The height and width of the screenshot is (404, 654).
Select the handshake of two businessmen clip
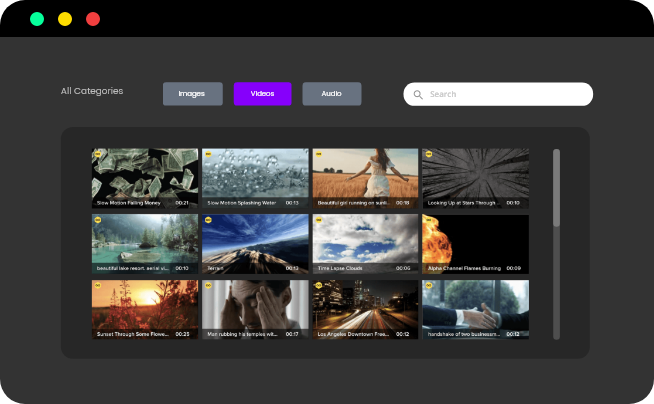click(x=475, y=306)
